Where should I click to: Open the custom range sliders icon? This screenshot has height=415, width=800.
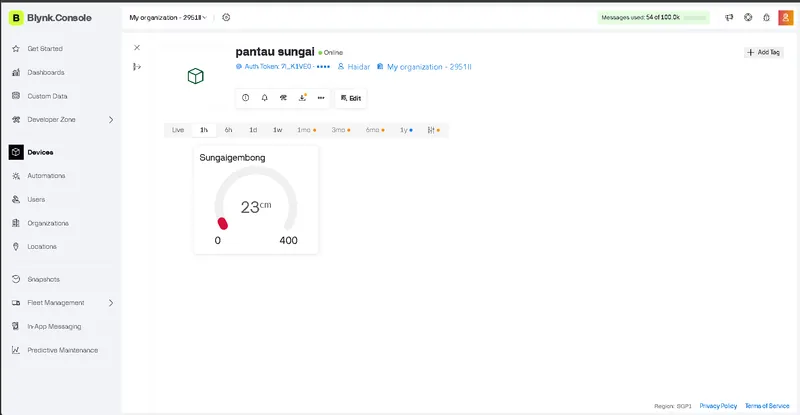pos(433,130)
